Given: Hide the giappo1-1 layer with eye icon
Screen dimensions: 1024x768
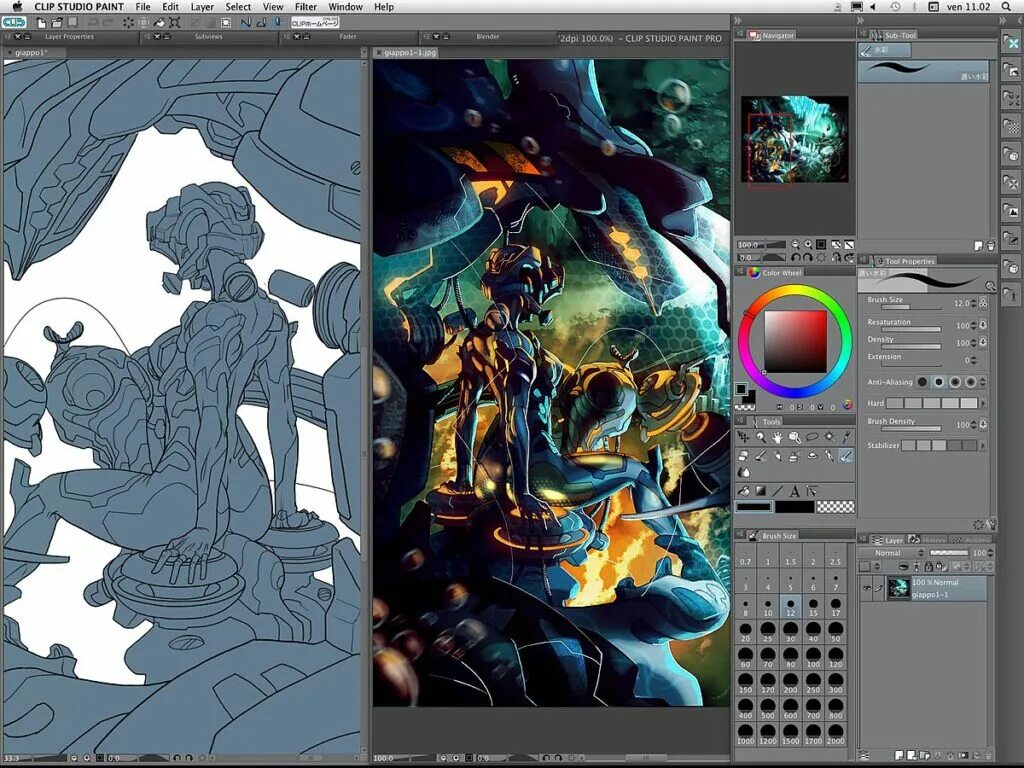Looking at the screenshot, I should point(867,588).
